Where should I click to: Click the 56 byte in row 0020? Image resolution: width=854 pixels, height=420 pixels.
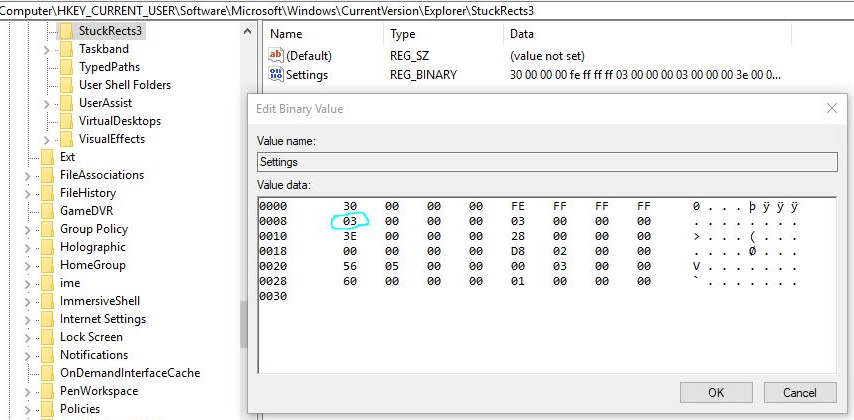pos(350,266)
